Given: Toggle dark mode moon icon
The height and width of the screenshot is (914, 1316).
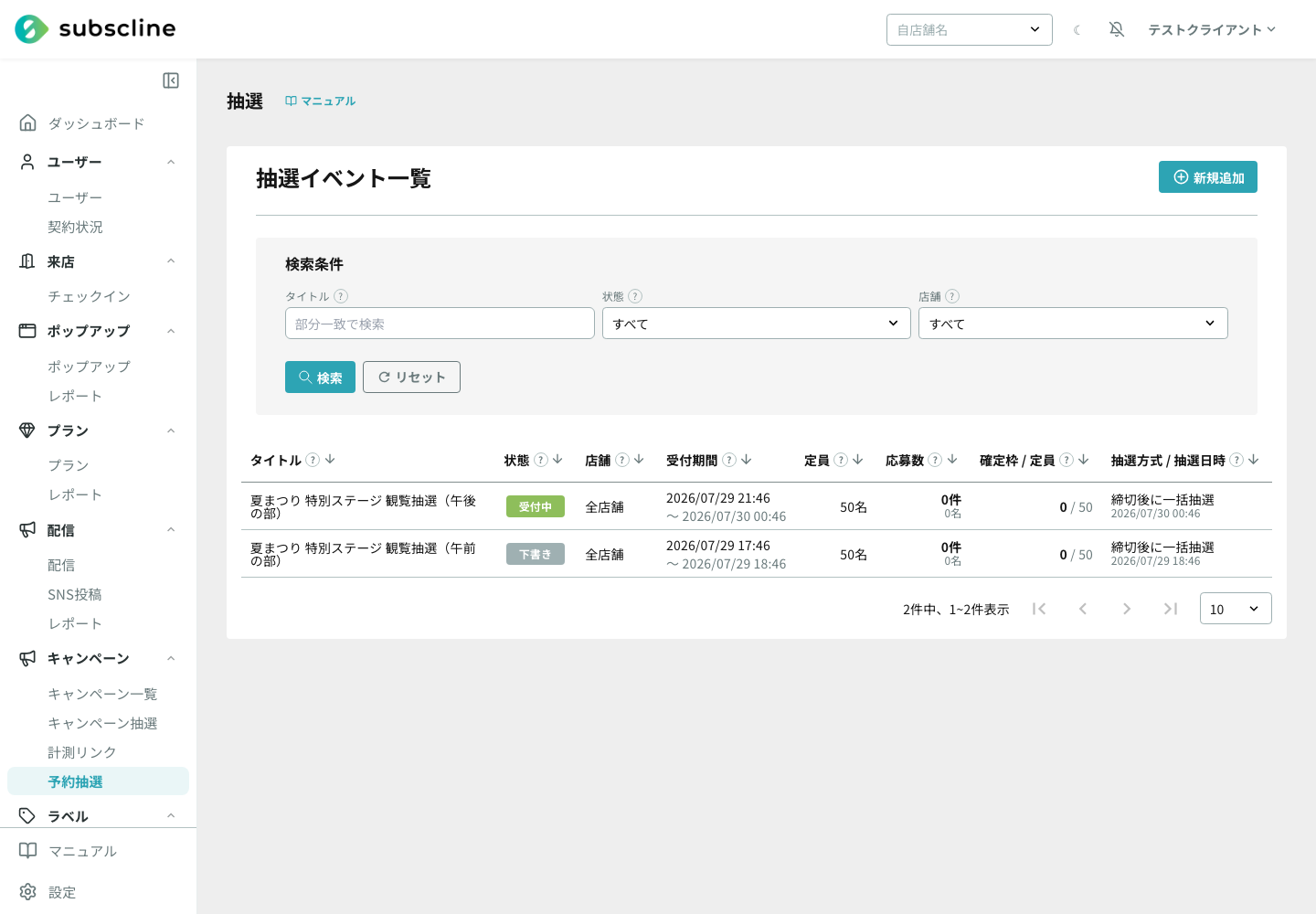Looking at the screenshot, I should [x=1077, y=30].
